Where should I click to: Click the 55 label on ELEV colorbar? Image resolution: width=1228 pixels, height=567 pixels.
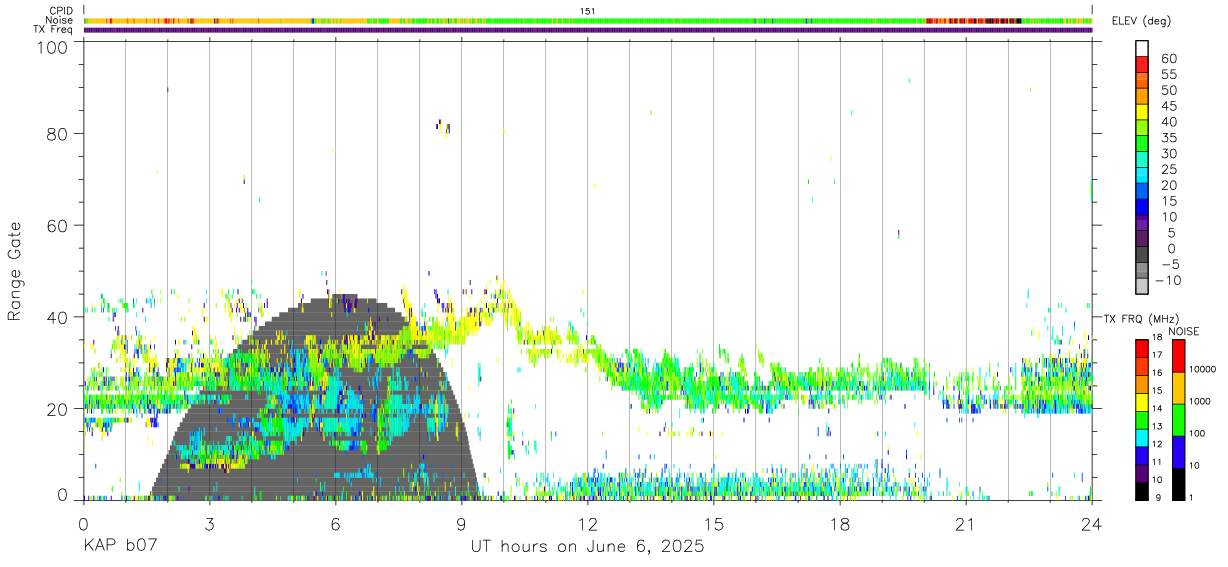point(1168,74)
